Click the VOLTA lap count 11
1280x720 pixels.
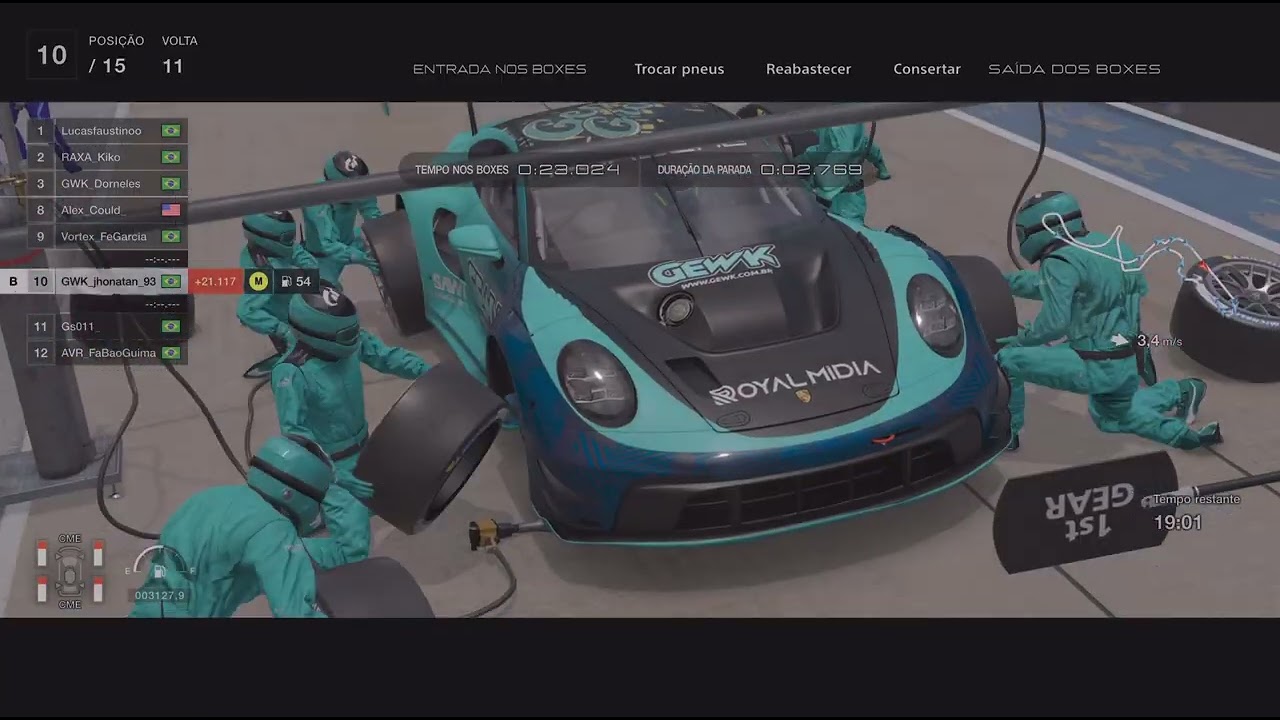coord(173,66)
